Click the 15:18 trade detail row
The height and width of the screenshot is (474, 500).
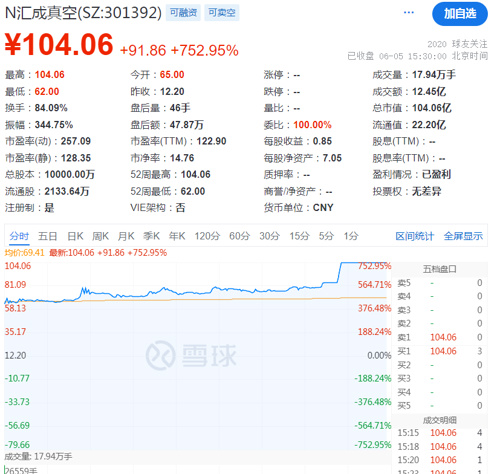point(440,446)
